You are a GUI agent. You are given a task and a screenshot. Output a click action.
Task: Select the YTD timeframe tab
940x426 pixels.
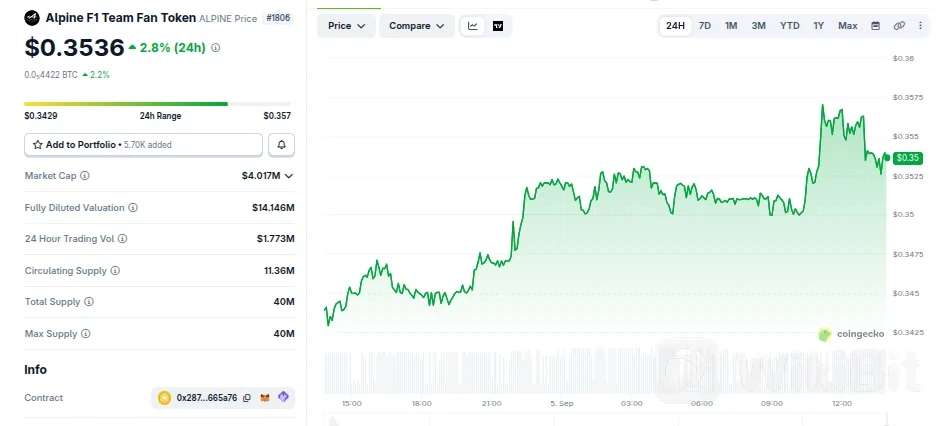tap(790, 26)
